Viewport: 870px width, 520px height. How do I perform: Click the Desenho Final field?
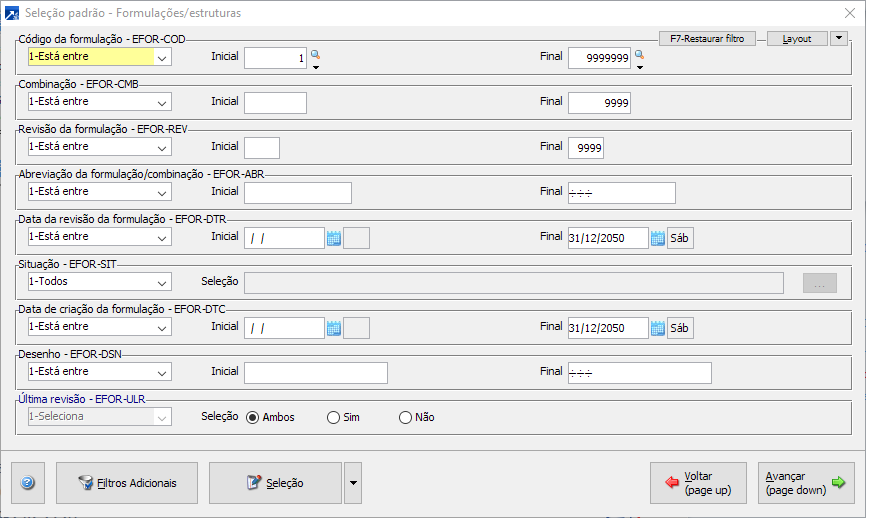640,373
